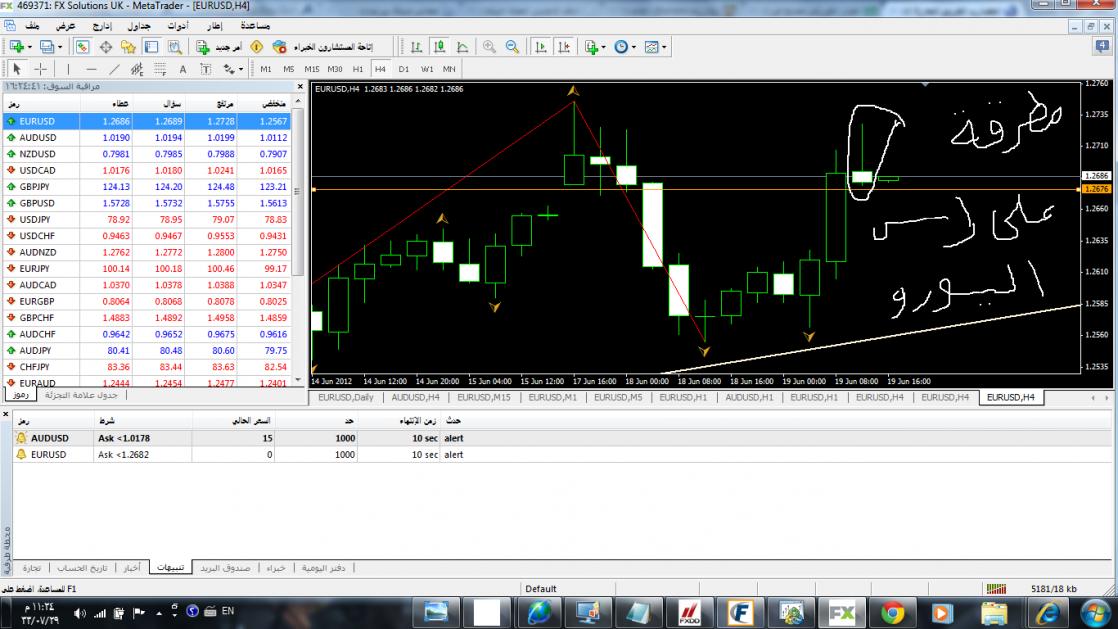Toggle chart auto scroll
This screenshot has height=629, width=1118.
pos(541,47)
